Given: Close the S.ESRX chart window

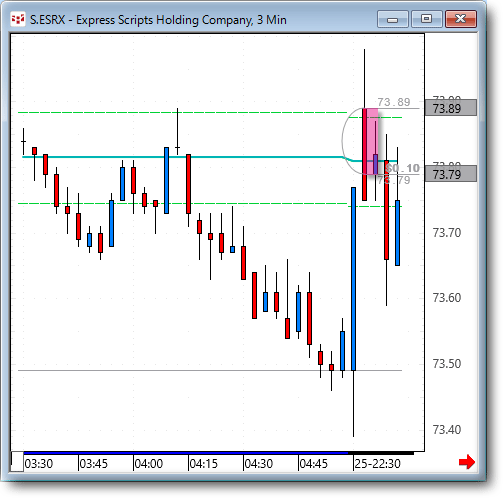Looking at the screenshot, I should click(461, 19).
